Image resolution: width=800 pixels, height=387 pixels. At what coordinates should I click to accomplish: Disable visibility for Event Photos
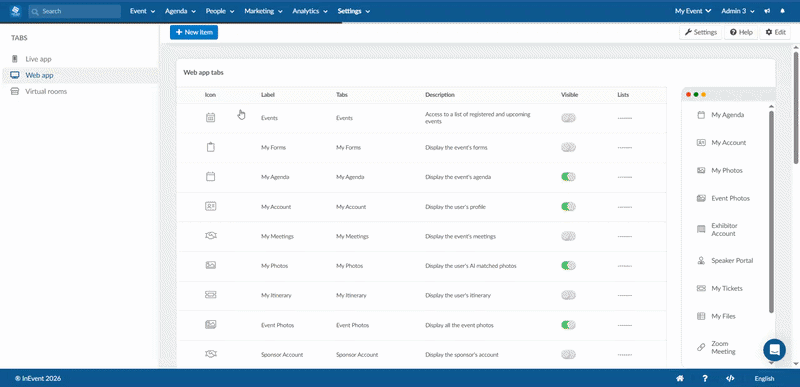(x=568, y=325)
